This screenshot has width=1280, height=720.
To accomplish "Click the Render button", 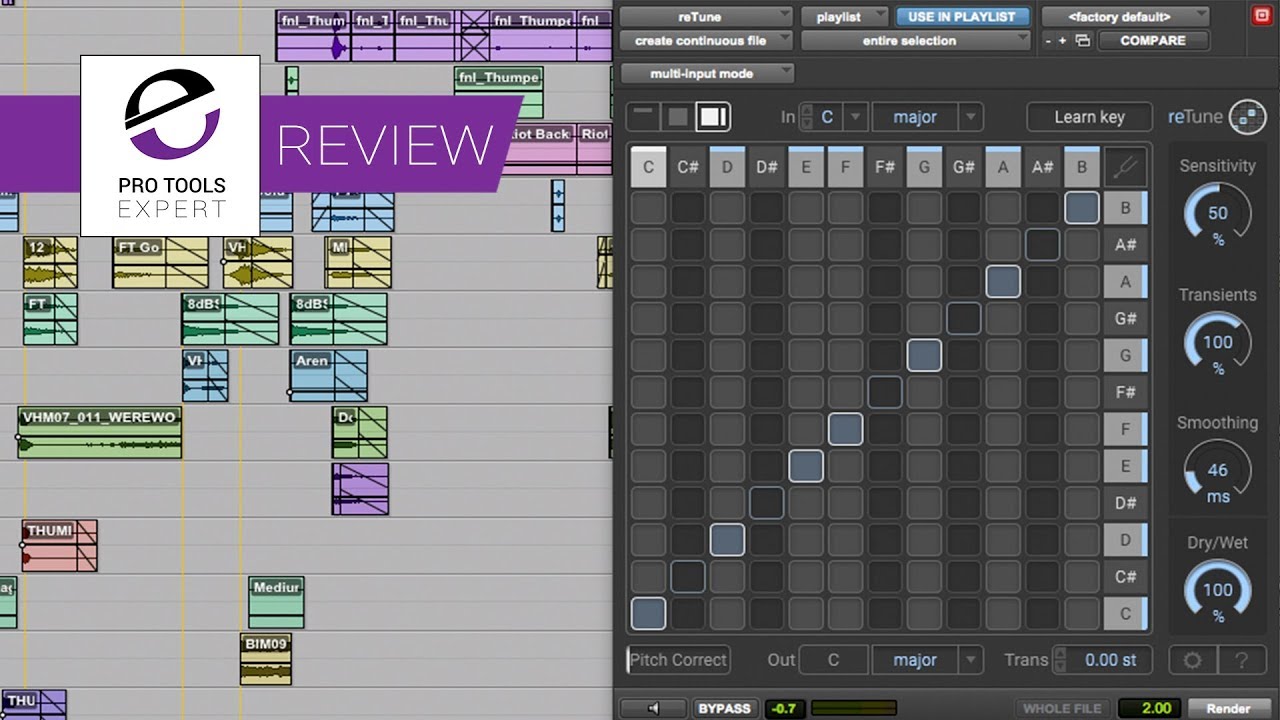I will click(x=1228, y=708).
